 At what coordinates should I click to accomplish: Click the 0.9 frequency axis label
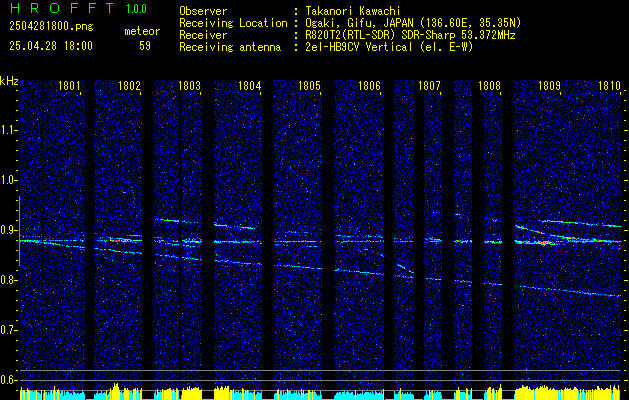[8, 230]
